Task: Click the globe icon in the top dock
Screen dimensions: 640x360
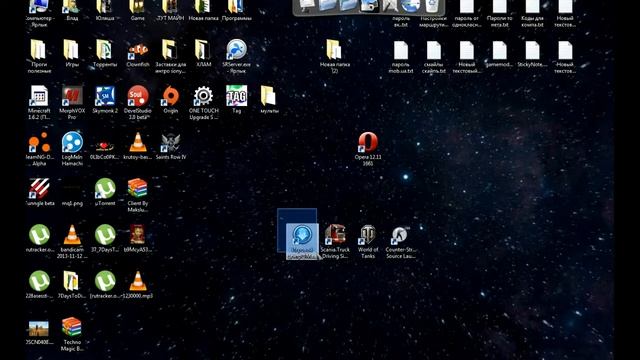Action: tap(410, 6)
